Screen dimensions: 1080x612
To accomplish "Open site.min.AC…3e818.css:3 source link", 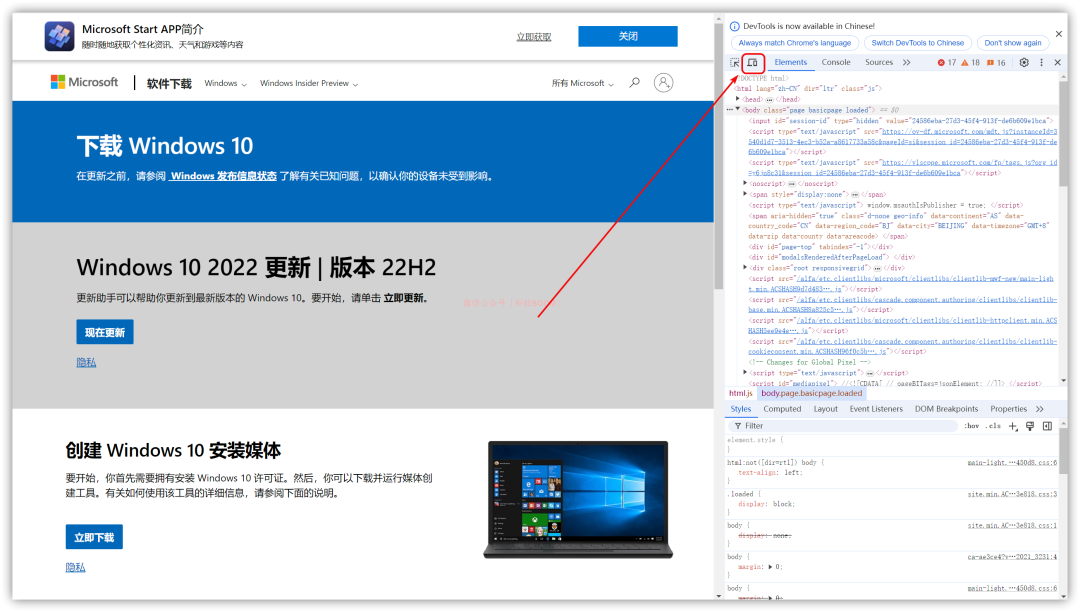I will click(1012, 494).
